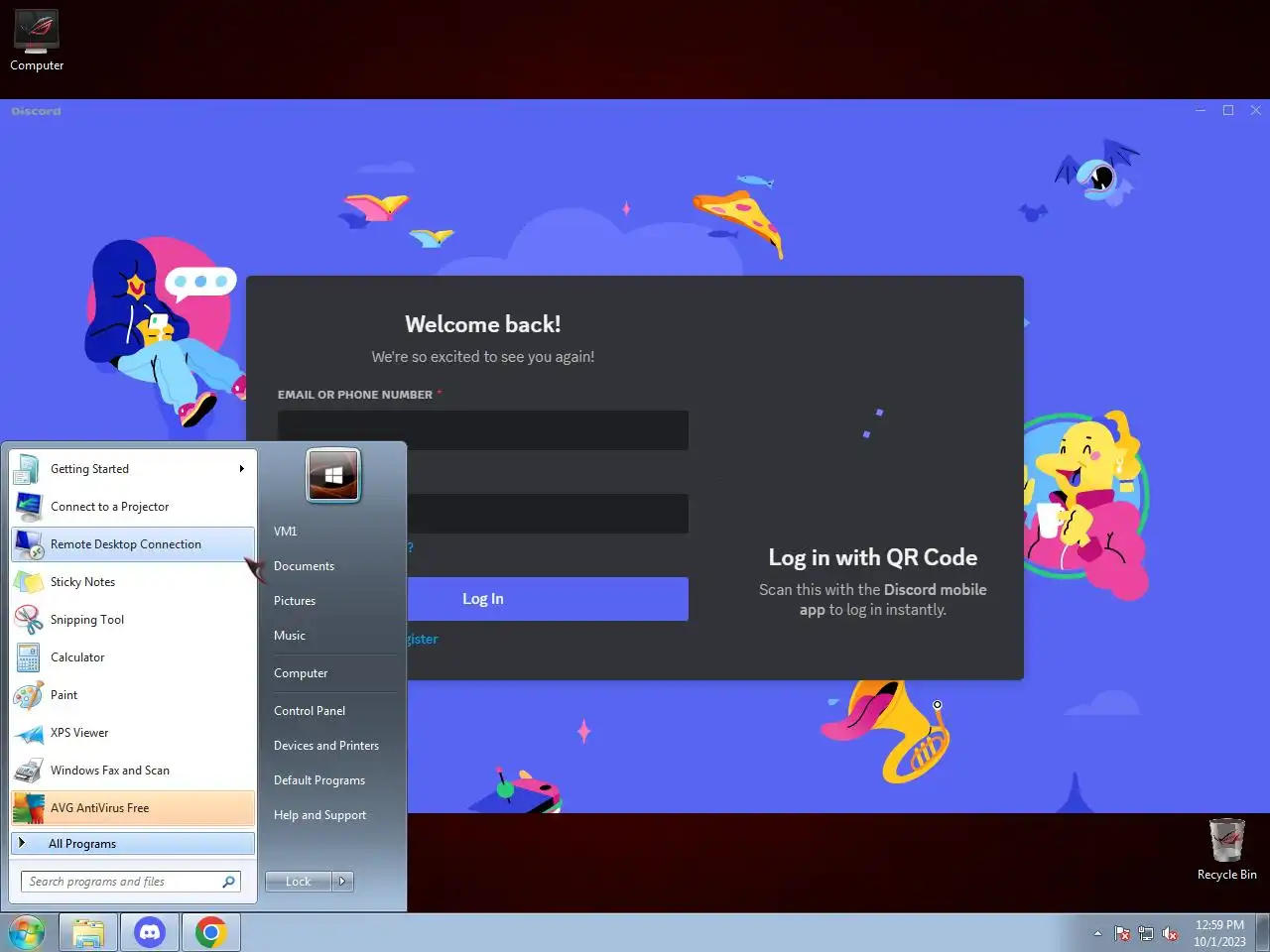This screenshot has width=1270, height=952.
Task: Click the magnifier icon in Start search
Action: click(229, 882)
